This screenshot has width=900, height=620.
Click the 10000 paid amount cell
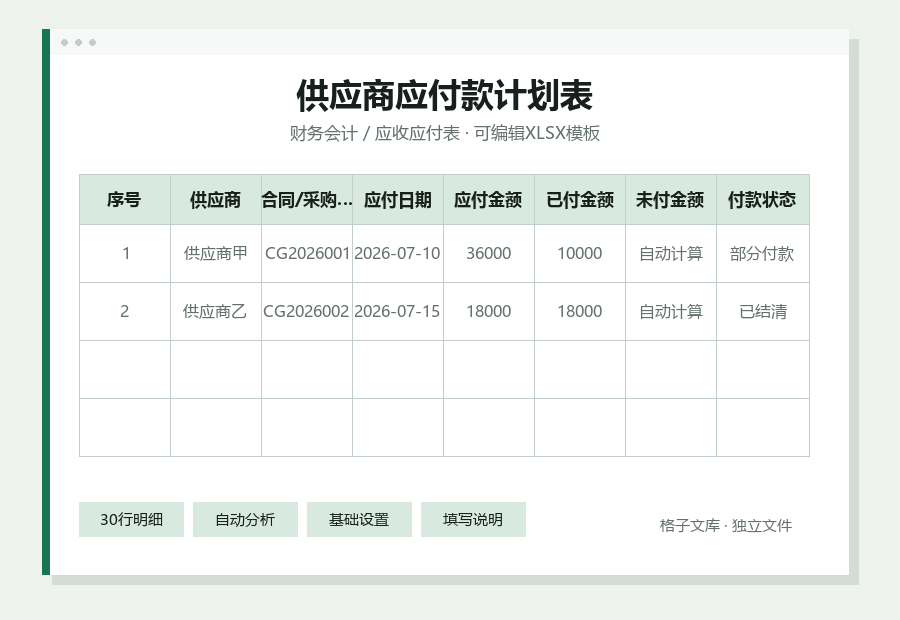pos(580,254)
